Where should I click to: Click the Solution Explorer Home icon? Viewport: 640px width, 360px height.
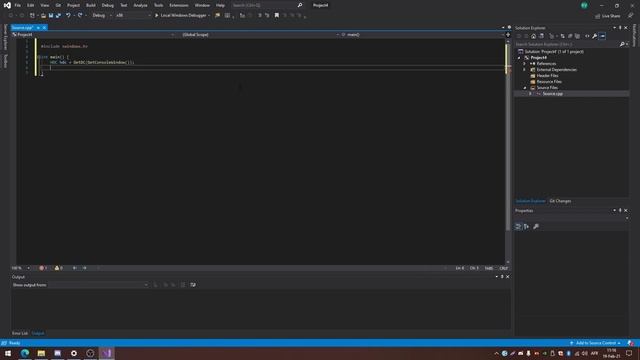pos(533,36)
